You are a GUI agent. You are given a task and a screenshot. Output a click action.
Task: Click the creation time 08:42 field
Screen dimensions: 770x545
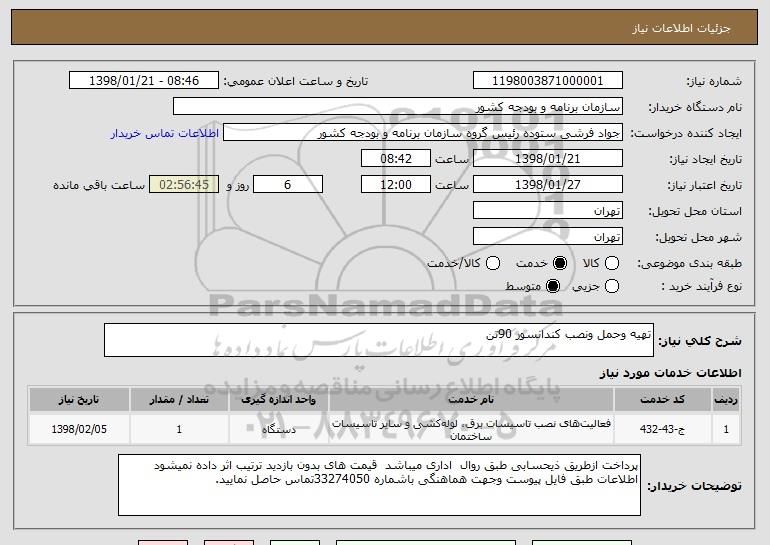[396, 159]
